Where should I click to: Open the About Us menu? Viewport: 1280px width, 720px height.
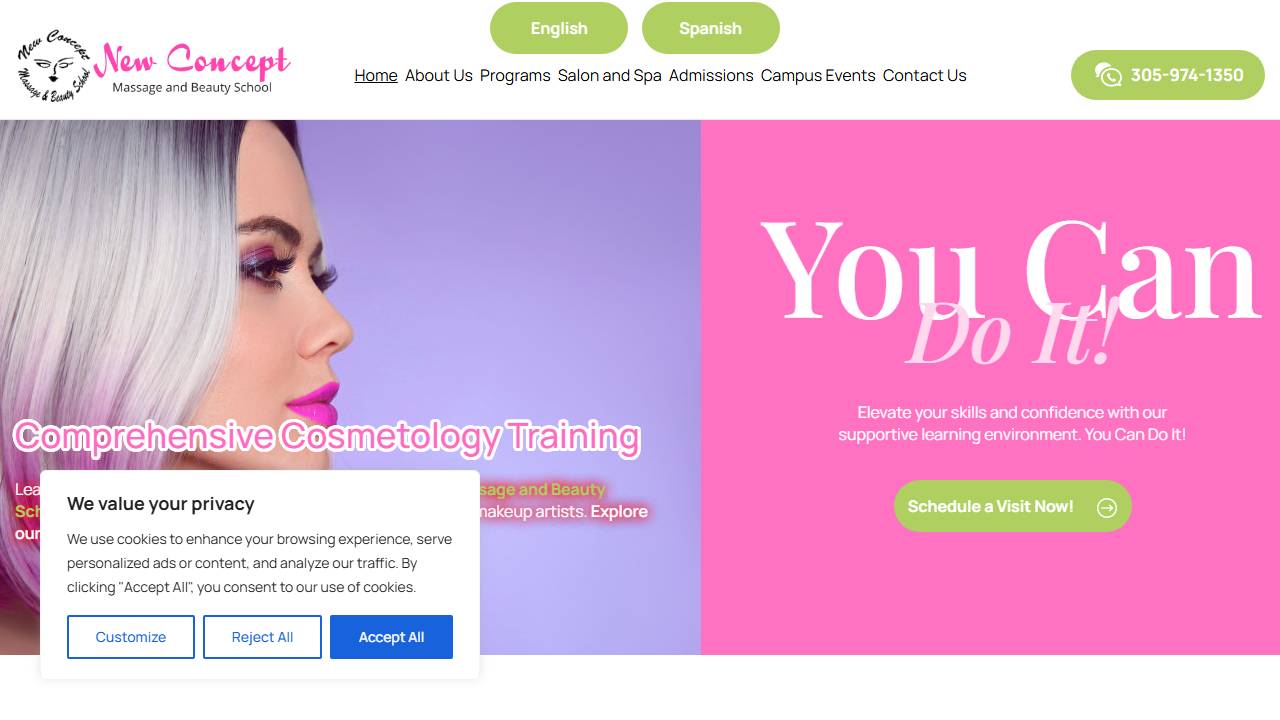(x=439, y=76)
